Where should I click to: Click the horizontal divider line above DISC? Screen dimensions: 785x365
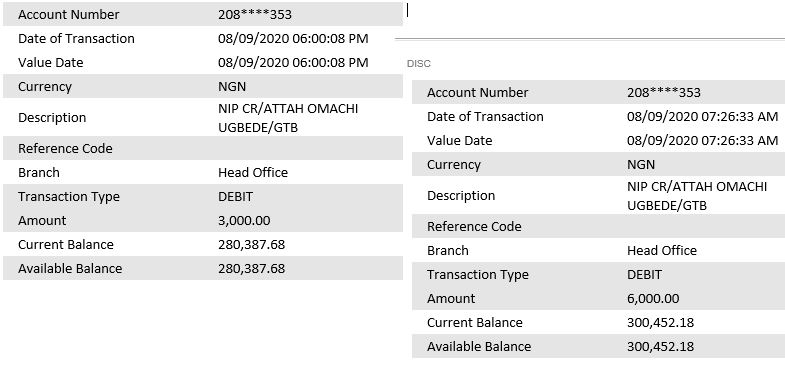click(590, 38)
